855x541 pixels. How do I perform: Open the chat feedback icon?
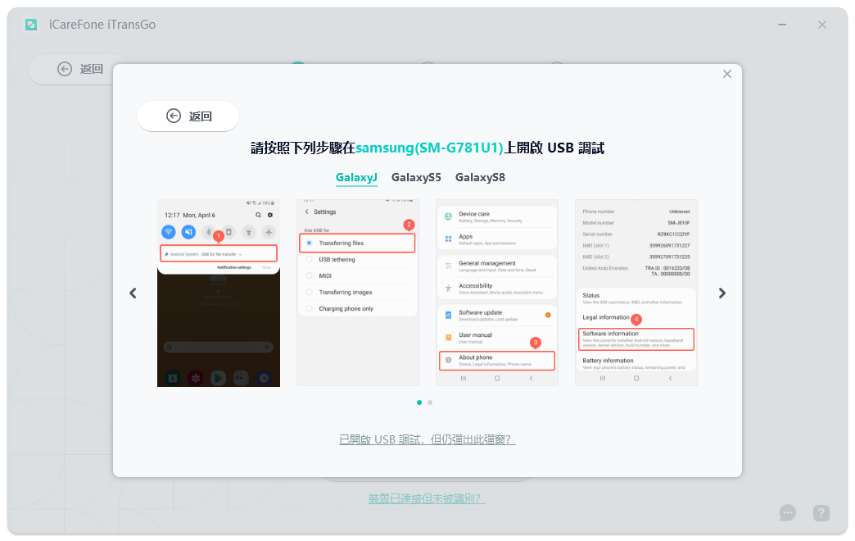click(x=787, y=513)
